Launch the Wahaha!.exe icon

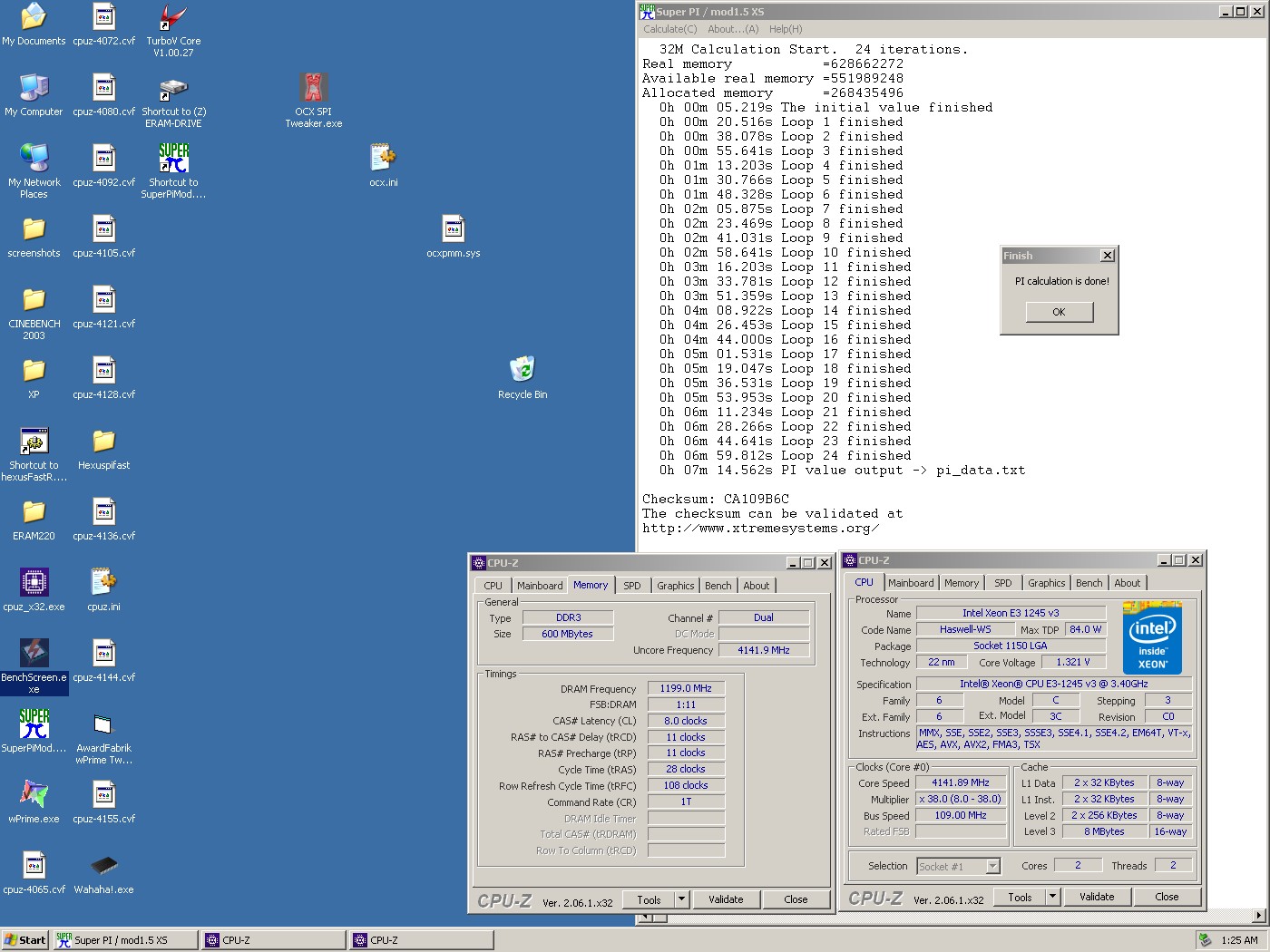tap(103, 872)
